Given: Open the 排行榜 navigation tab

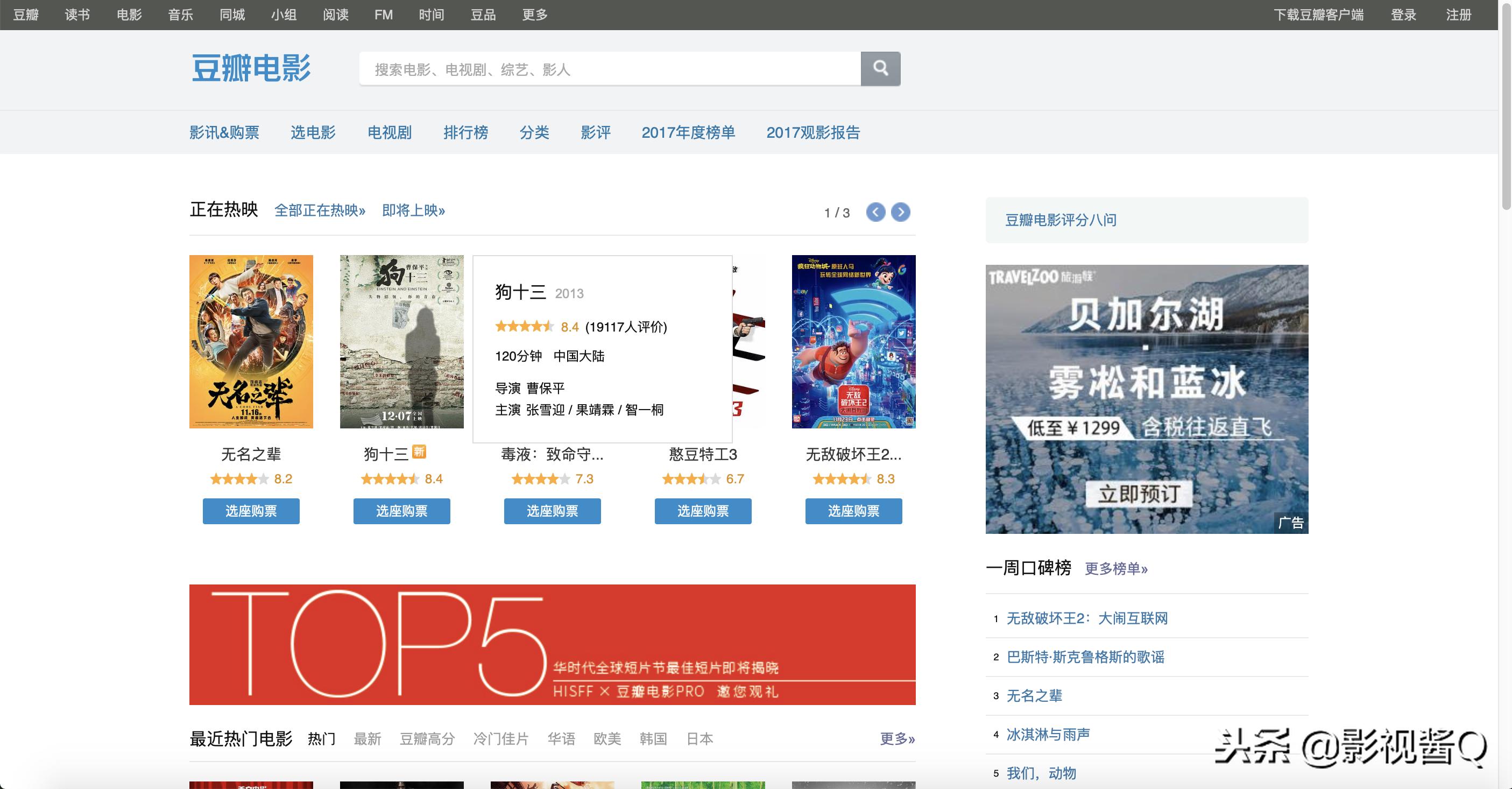Looking at the screenshot, I should (465, 133).
